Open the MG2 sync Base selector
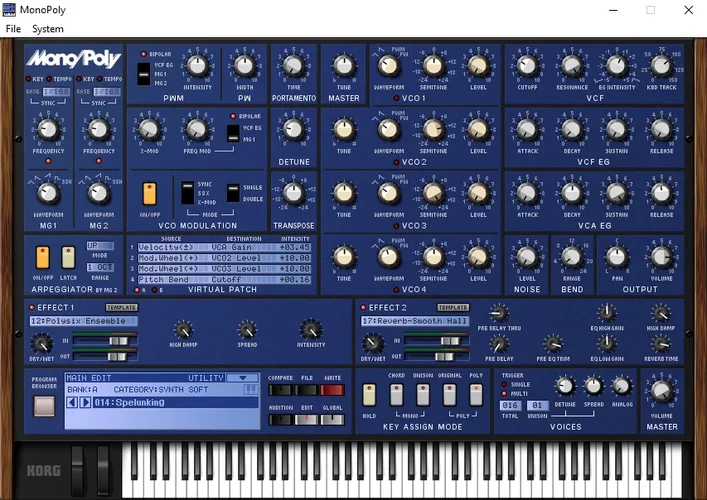The height and width of the screenshot is (500, 707). tap(107, 92)
